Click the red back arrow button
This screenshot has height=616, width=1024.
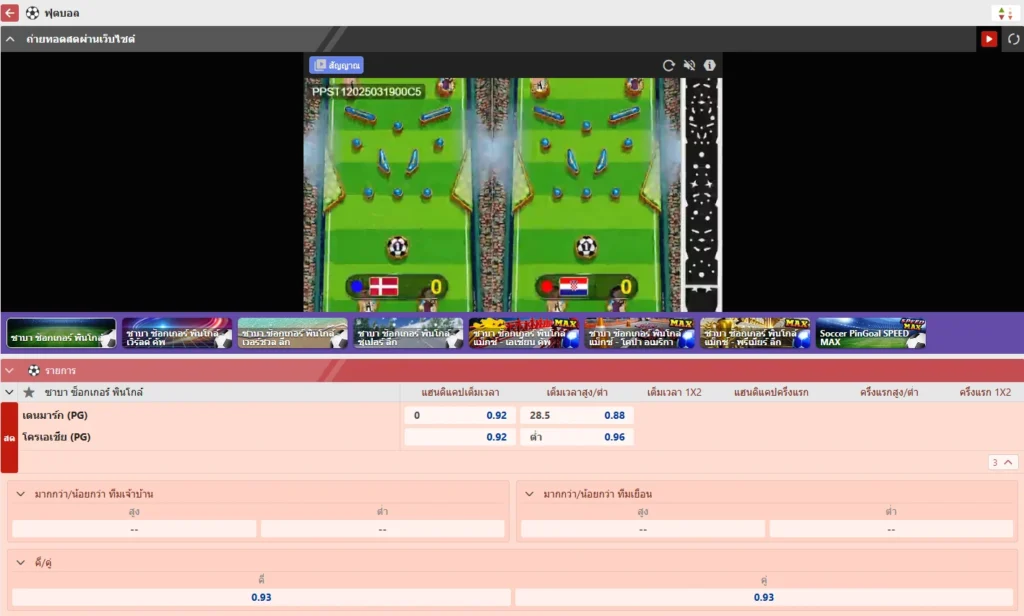click(x=10, y=12)
